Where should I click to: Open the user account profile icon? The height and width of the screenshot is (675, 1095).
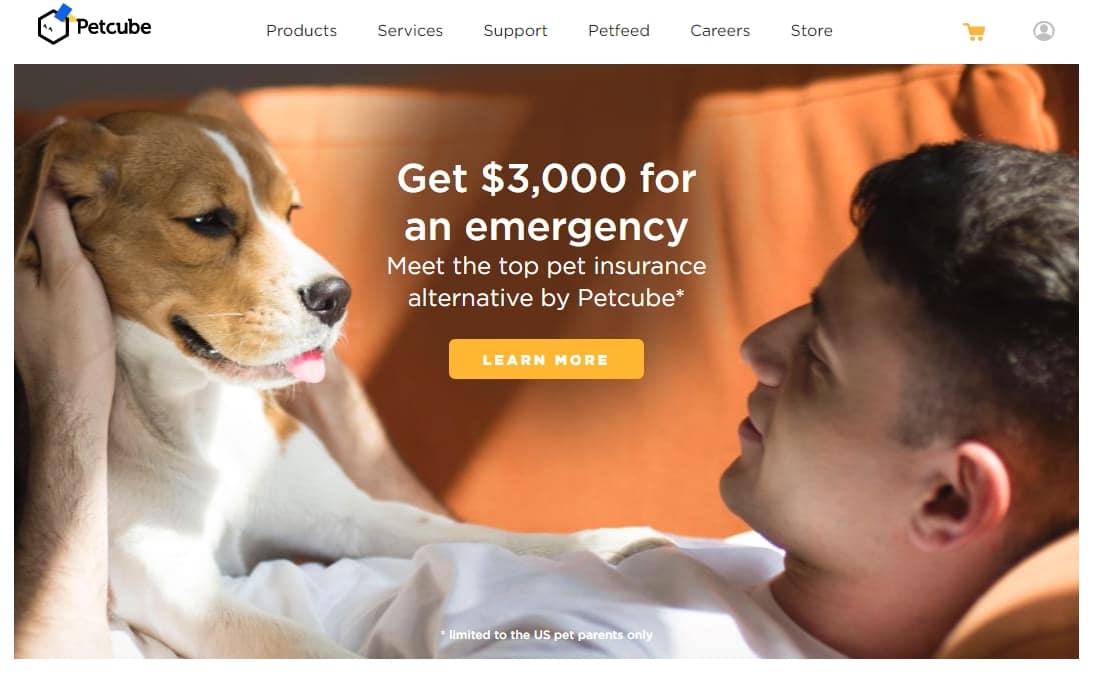[1043, 31]
